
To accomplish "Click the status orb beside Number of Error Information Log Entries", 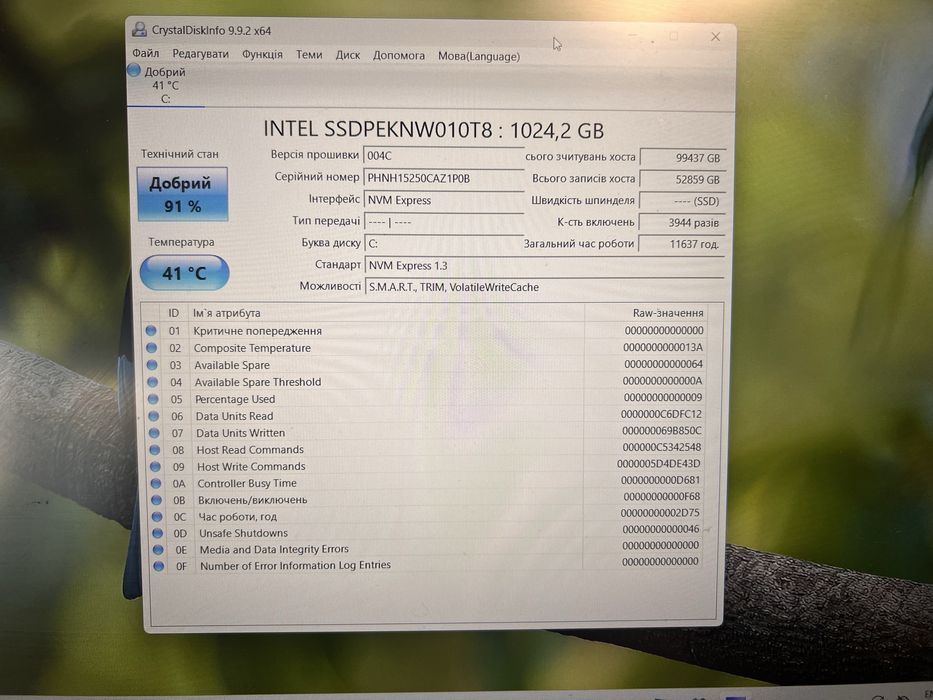I will click(158, 566).
